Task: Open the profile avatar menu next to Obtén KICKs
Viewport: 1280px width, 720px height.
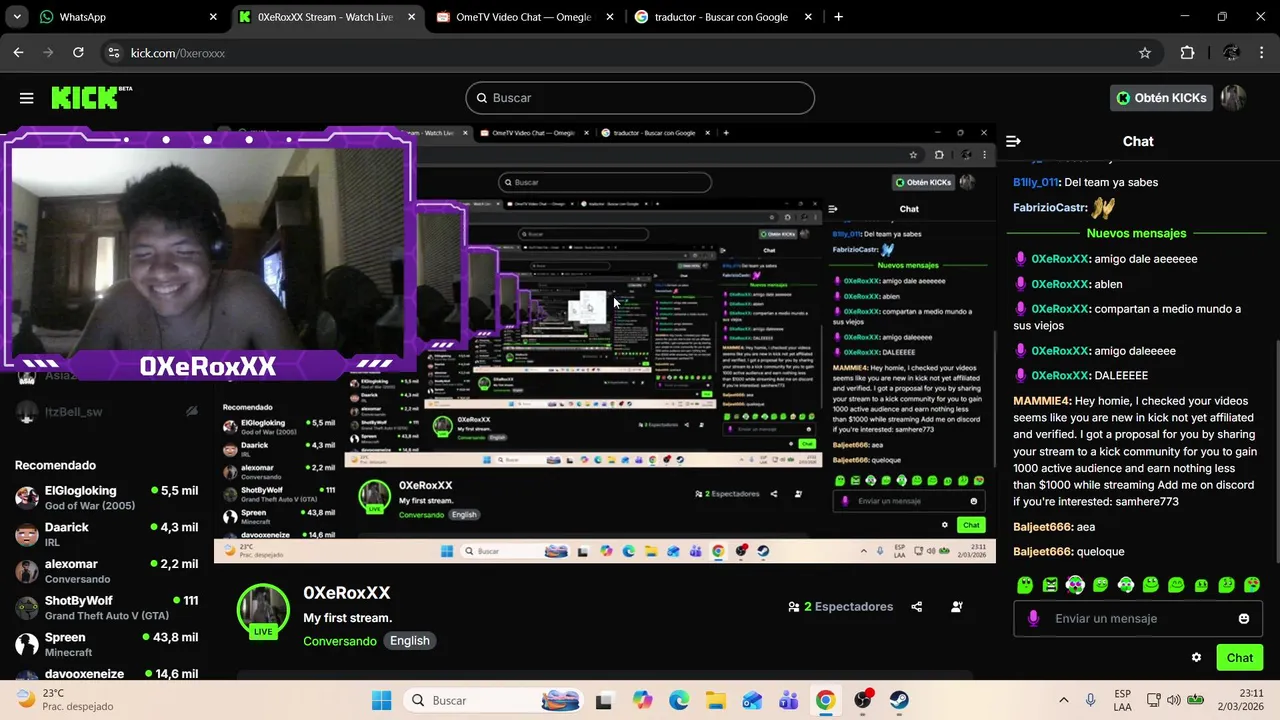Action: tap(1233, 98)
